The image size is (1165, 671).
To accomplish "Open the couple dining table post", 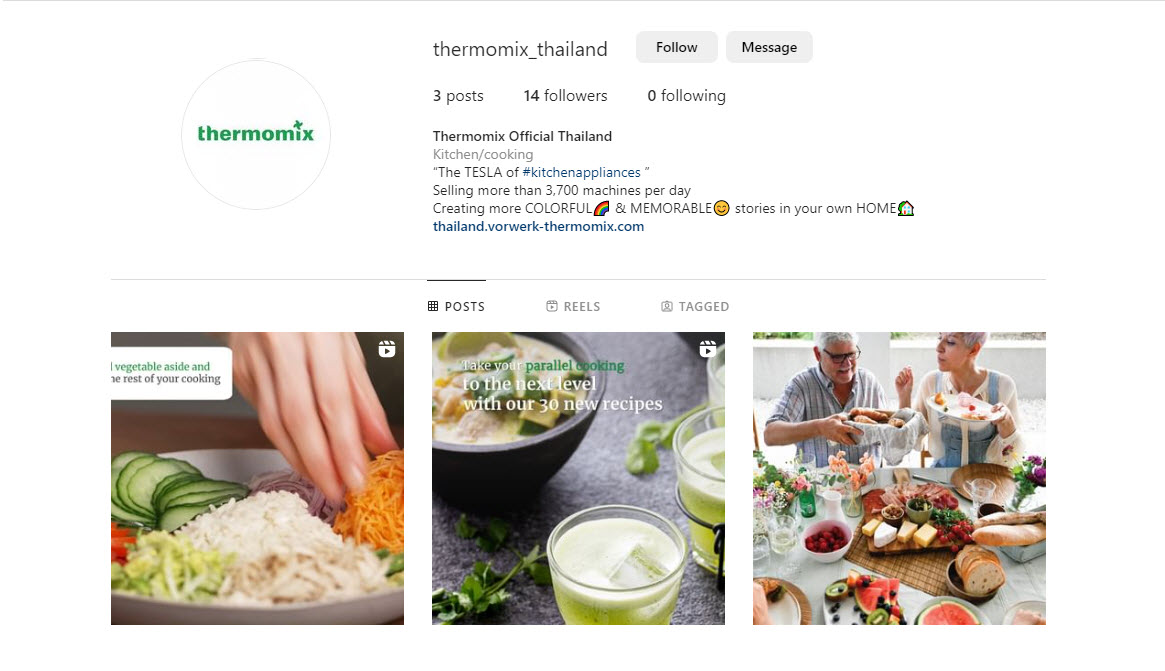I will (899, 479).
